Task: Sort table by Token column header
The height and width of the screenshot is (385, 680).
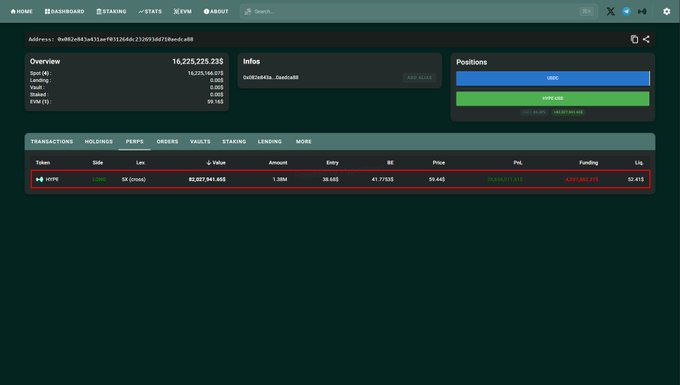Action: [43, 163]
